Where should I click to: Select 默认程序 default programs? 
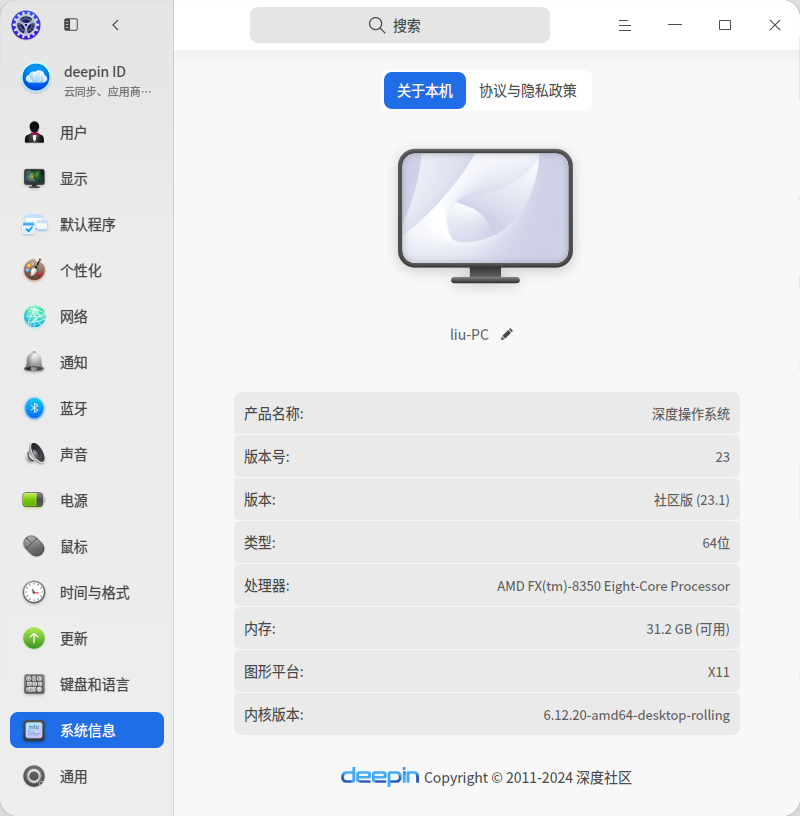(87, 225)
